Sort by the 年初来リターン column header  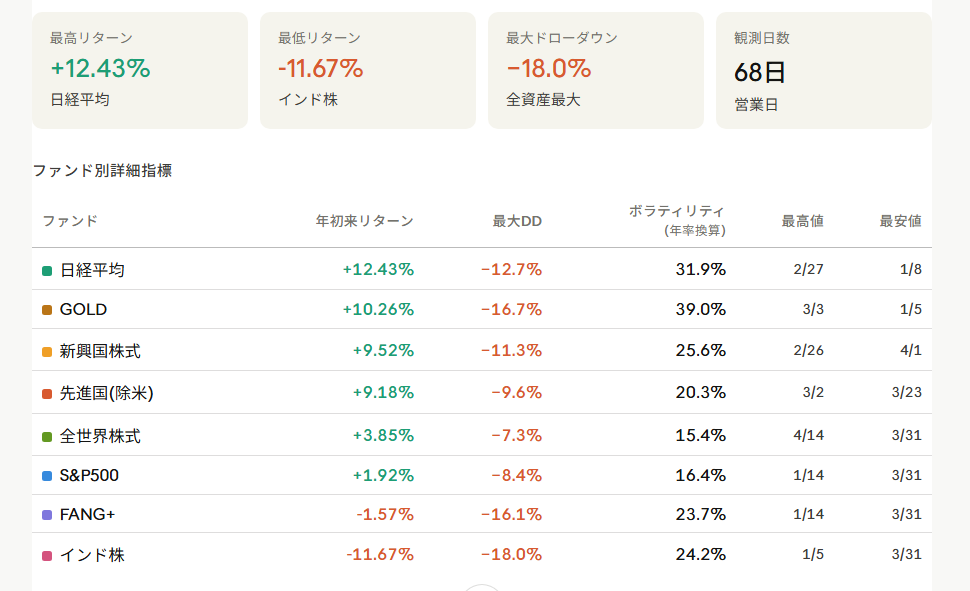click(364, 221)
